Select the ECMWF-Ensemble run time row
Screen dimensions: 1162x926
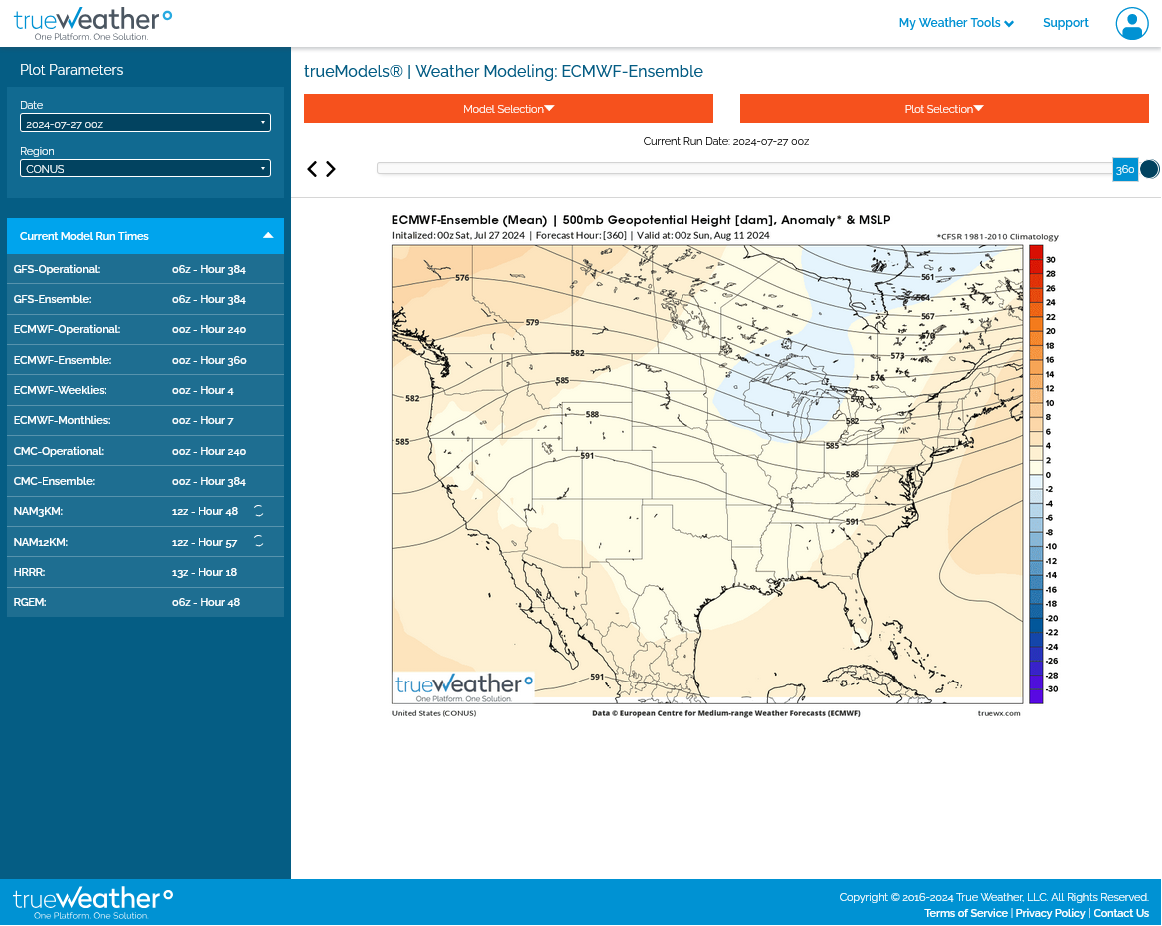tap(145, 360)
